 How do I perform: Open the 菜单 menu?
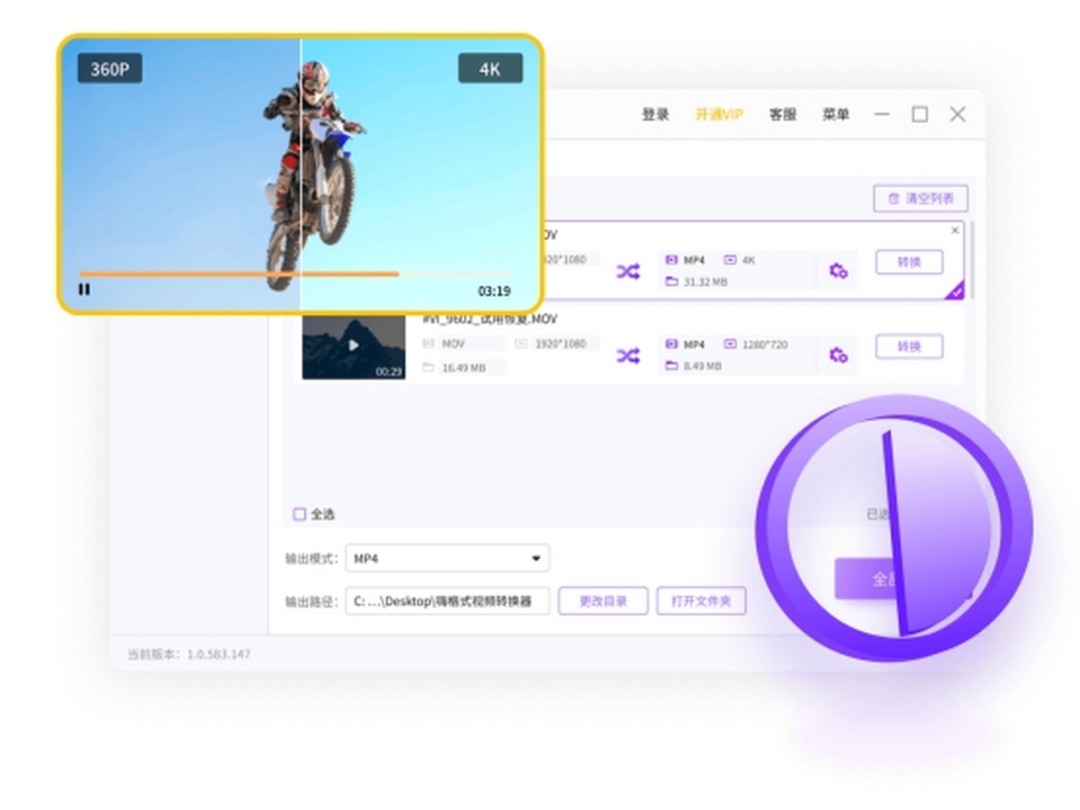837,114
